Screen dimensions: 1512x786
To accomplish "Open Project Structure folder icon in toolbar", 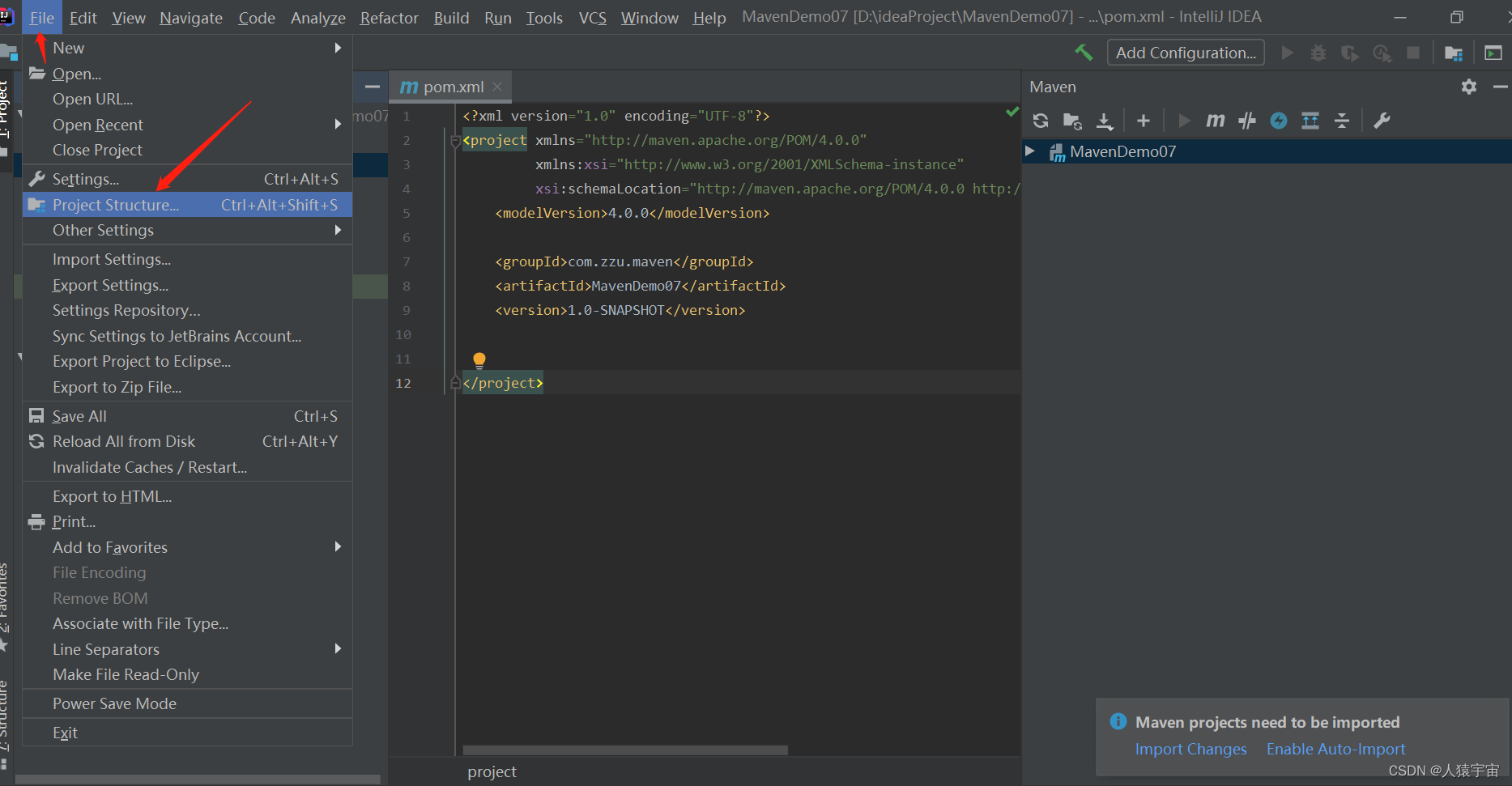I will [x=1454, y=53].
